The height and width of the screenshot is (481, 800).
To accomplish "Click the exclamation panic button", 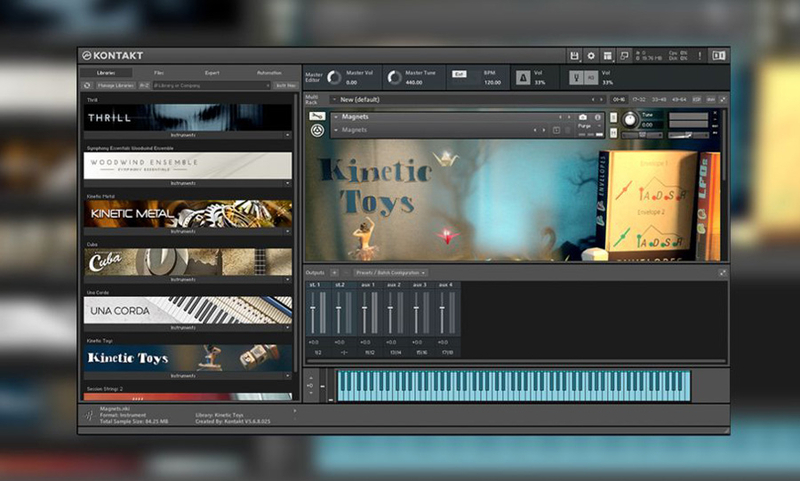I will tap(699, 56).
